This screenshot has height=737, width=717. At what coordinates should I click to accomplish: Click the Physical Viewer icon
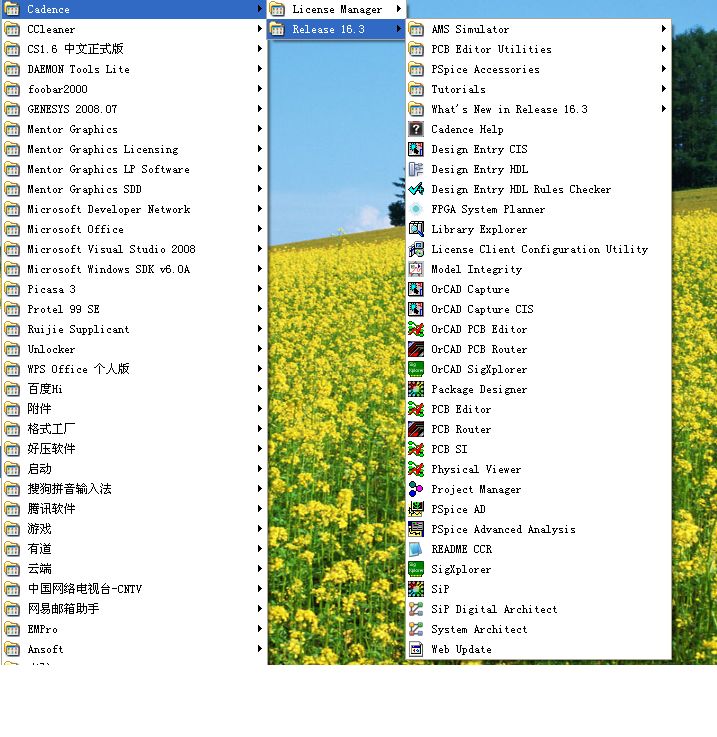click(x=416, y=469)
